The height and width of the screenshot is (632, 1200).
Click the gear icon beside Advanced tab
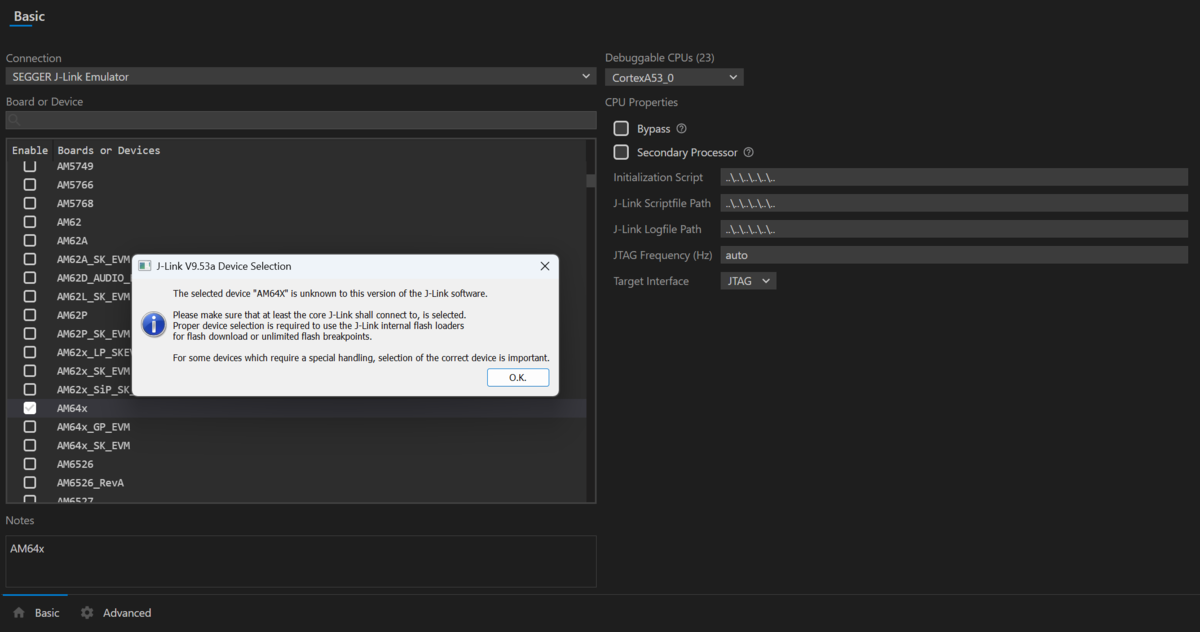tap(87, 613)
